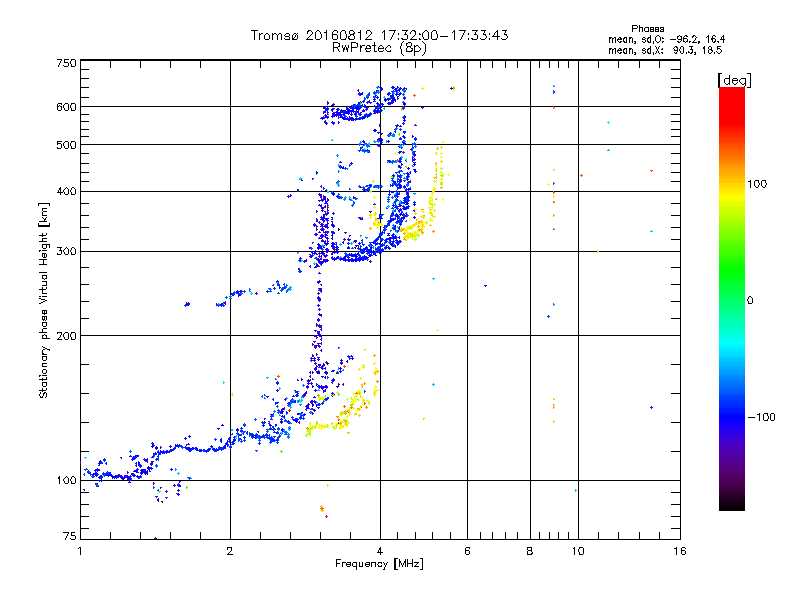The image size is (800, 600).
Task: Click the y-axis label '600'
Action: 66,107
